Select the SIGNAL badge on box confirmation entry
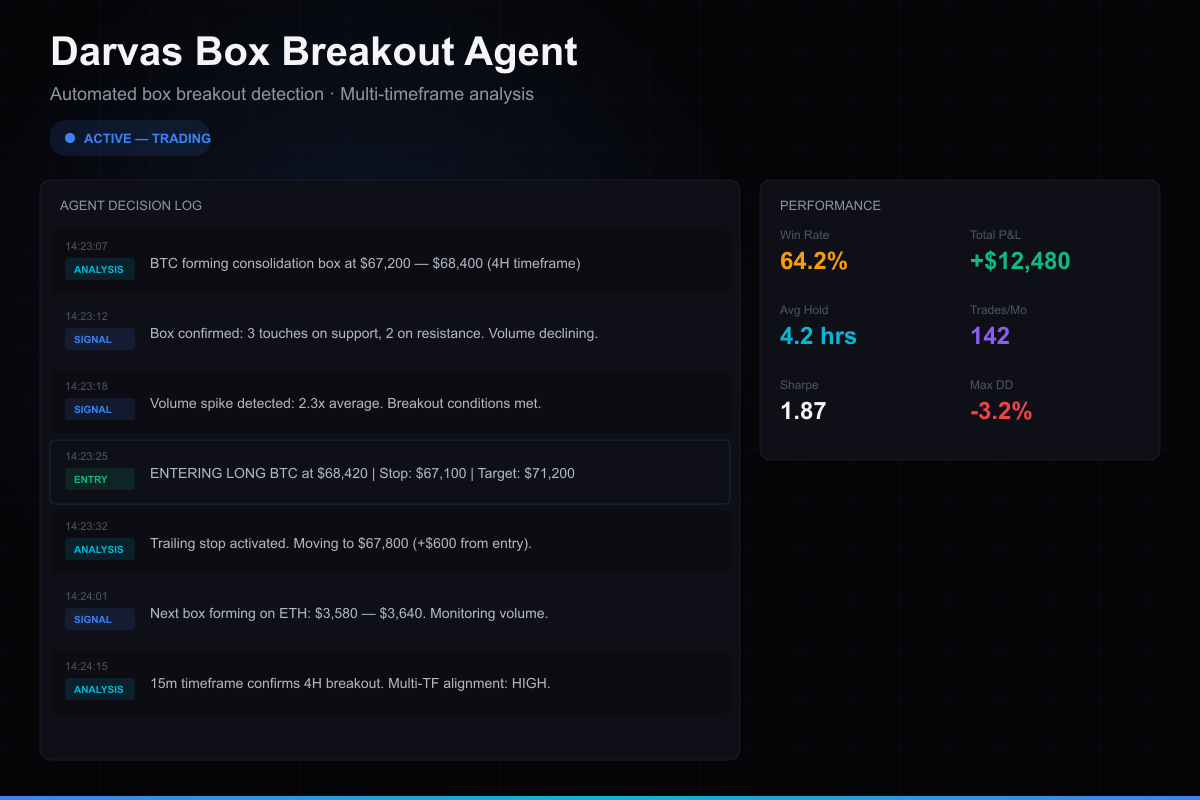Screen dimensions: 1200x800 (x=99, y=339)
